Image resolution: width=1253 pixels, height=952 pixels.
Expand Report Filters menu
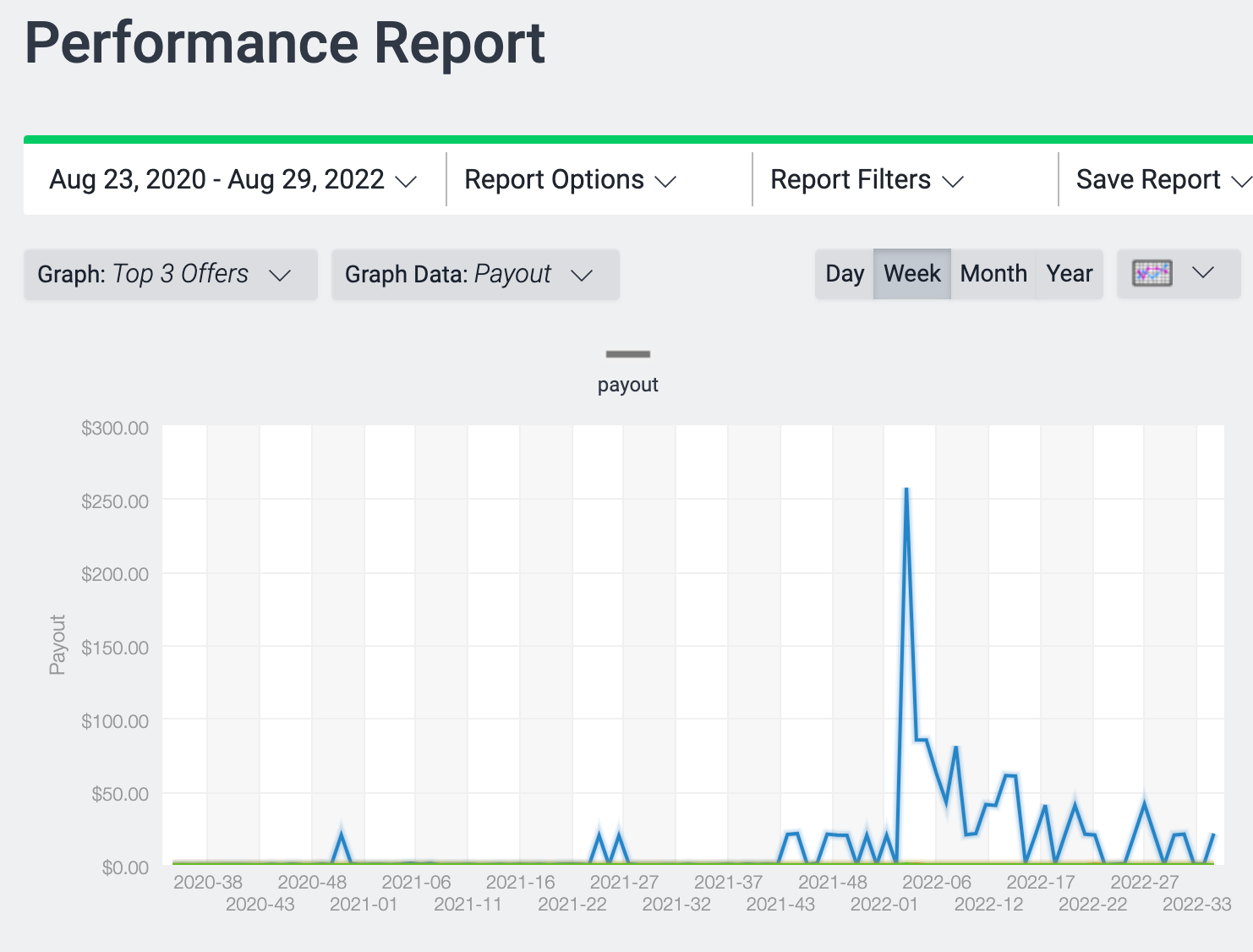867,180
